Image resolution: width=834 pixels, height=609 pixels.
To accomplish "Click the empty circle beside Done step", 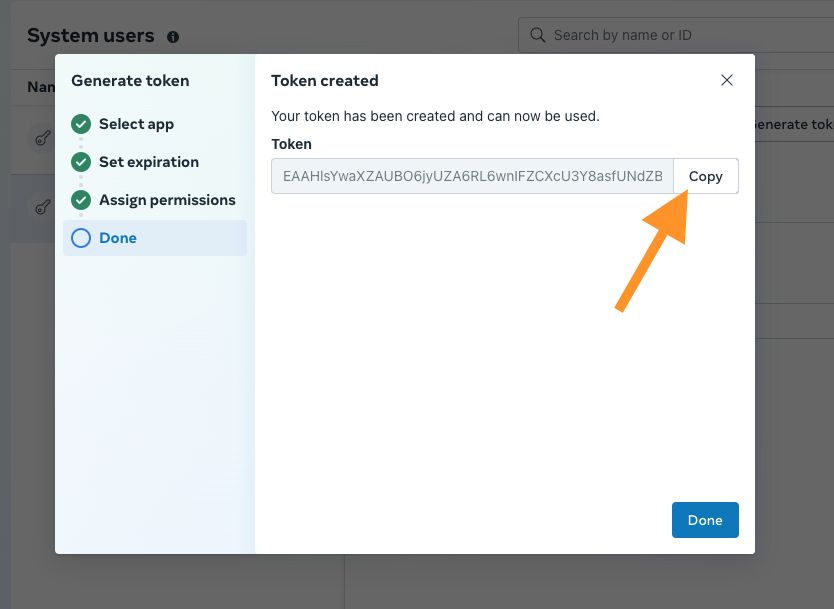I will tap(81, 238).
